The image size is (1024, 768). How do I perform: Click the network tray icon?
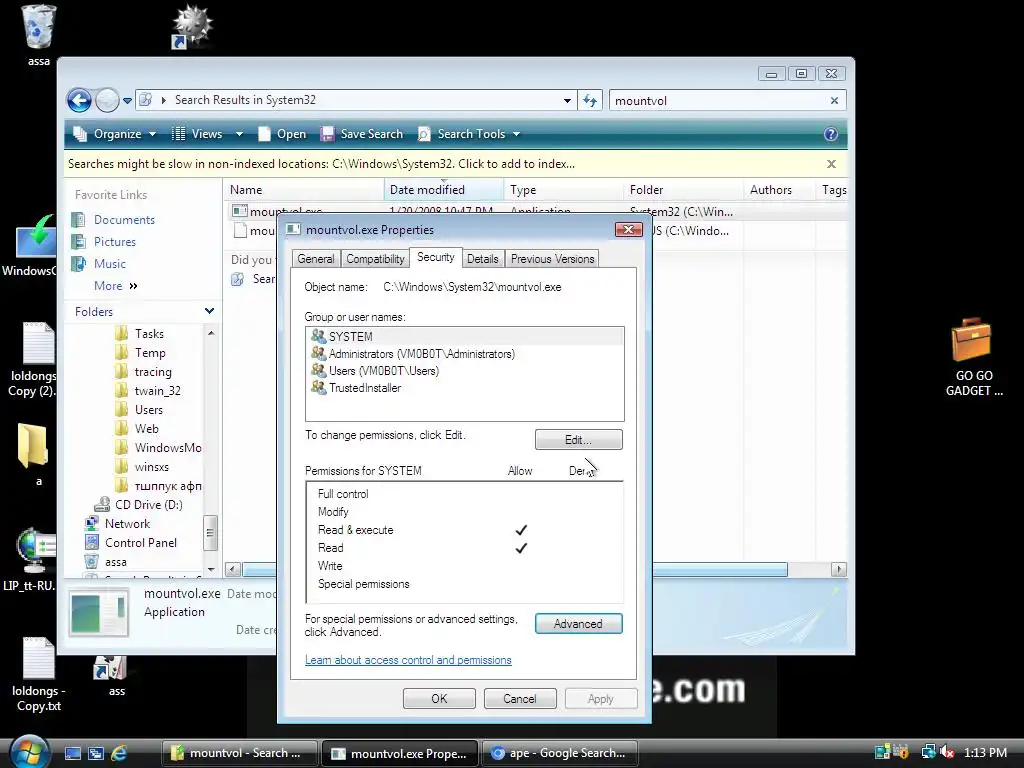[x=928, y=753]
